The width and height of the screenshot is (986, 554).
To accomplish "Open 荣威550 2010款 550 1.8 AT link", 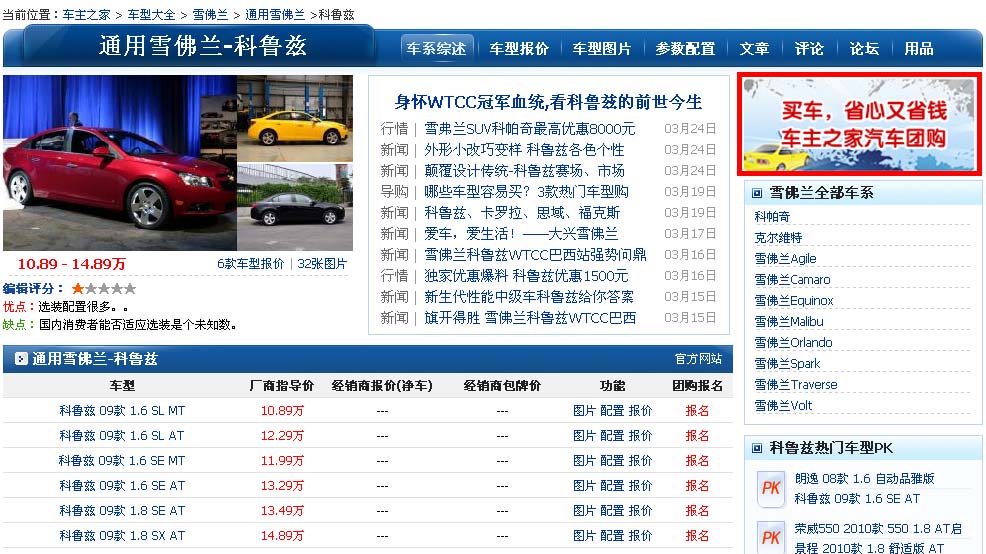I will pyautogui.click(x=878, y=529).
